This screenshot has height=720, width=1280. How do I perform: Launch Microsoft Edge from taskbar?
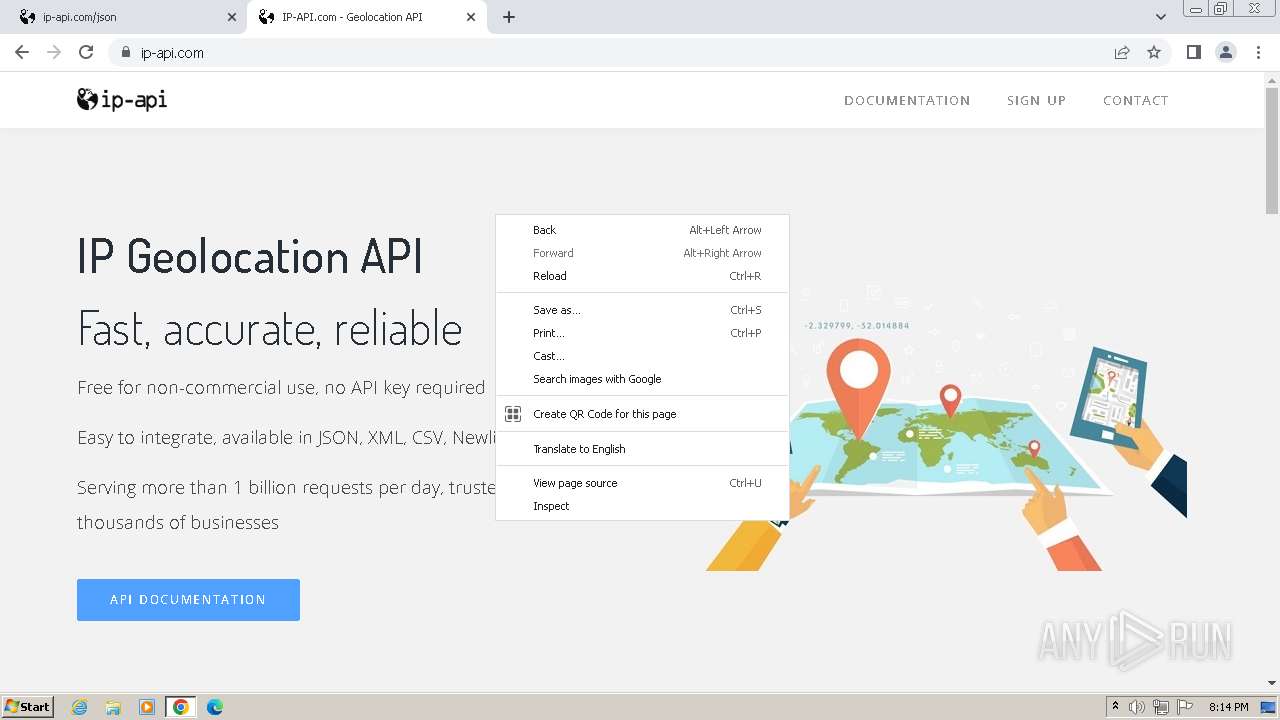click(215, 707)
